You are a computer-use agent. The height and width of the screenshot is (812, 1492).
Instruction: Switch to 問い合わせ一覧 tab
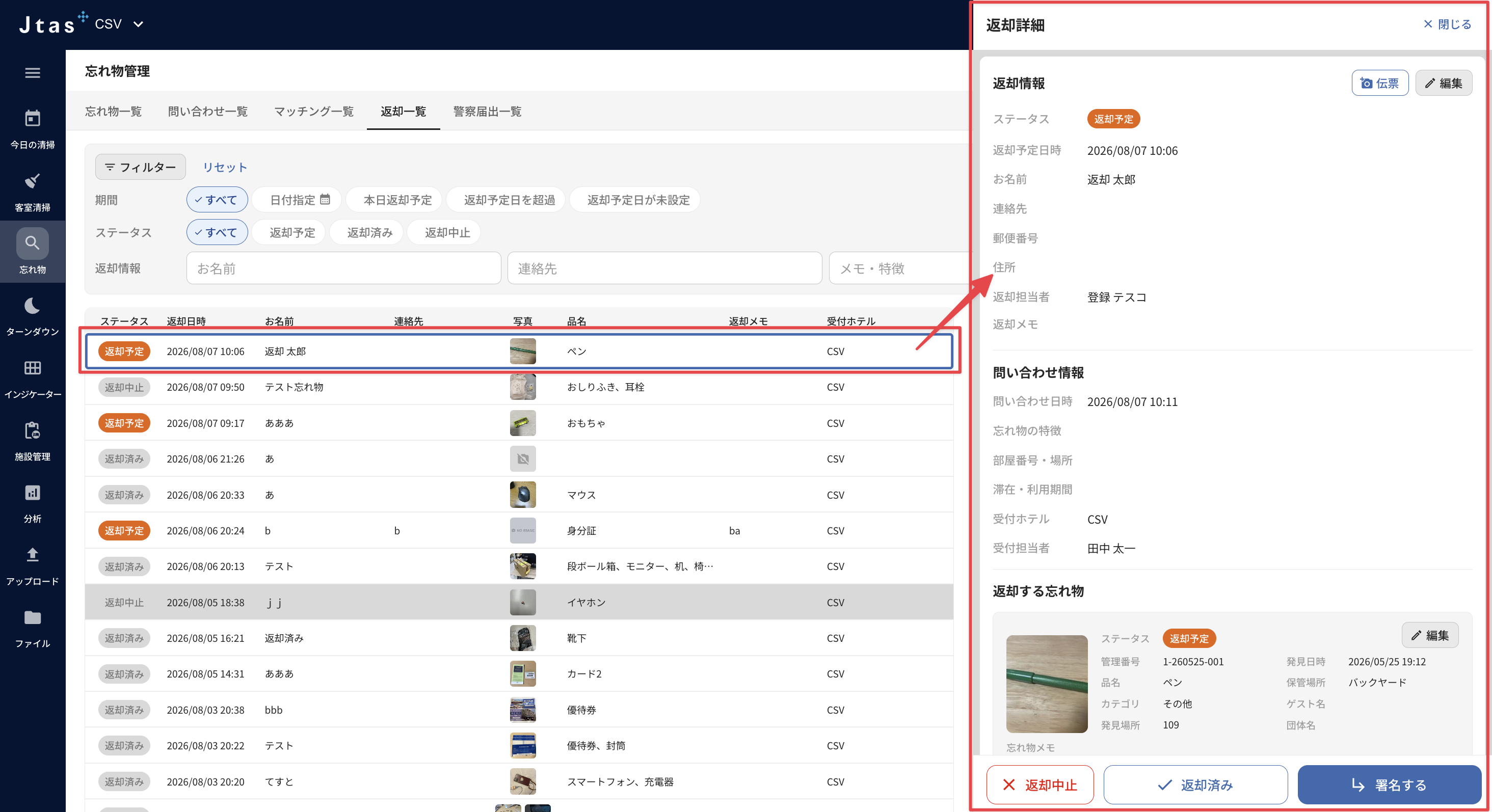(x=208, y=111)
